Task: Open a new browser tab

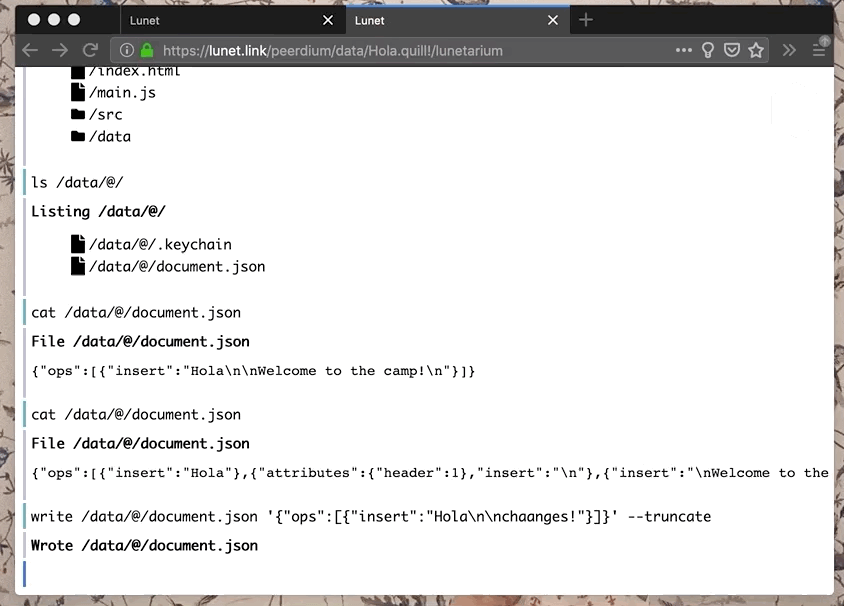Action: 586,20
